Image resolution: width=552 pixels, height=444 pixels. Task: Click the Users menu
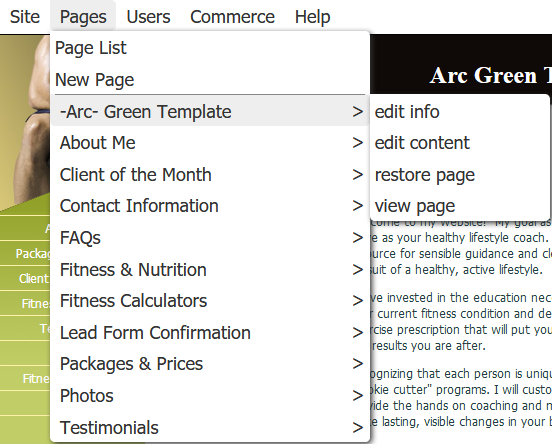click(x=148, y=17)
